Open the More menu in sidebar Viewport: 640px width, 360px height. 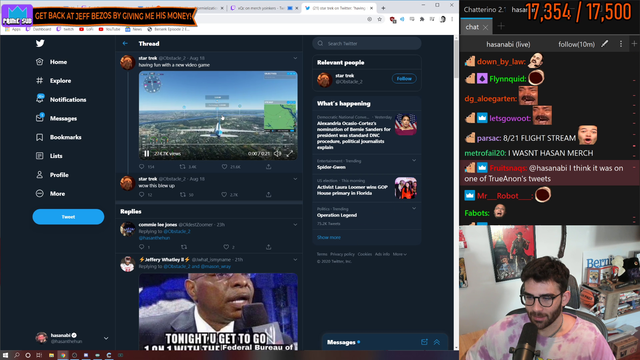tap(50, 193)
